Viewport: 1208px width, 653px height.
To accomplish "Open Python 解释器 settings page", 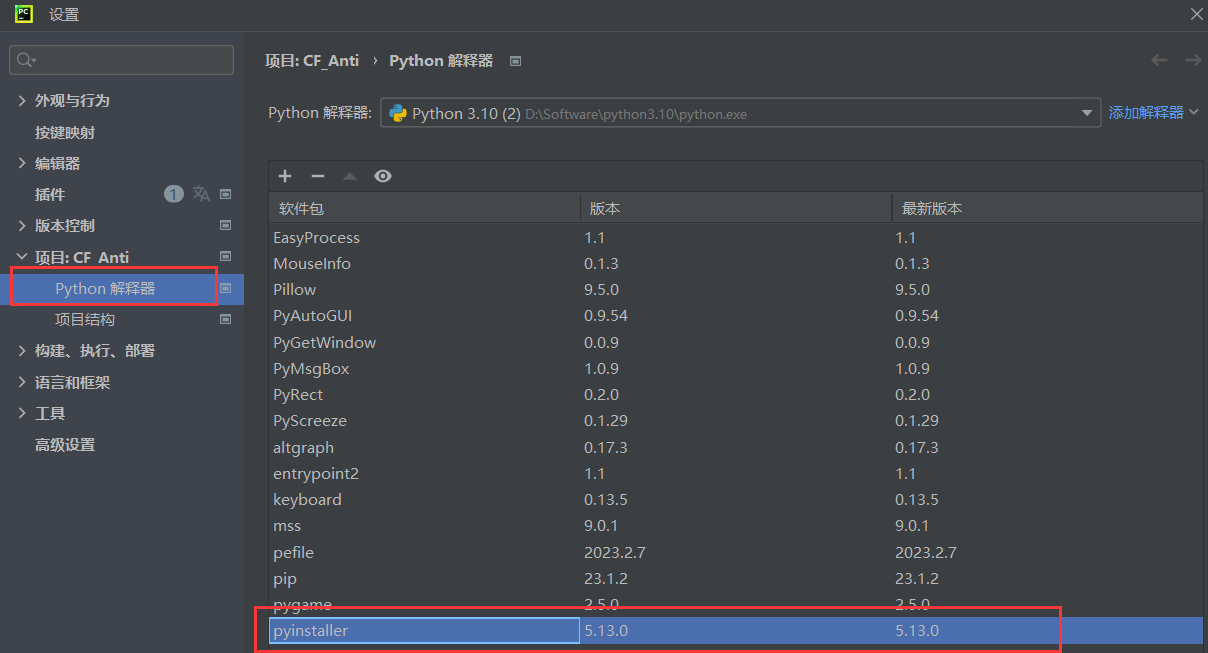I will 105,289.
